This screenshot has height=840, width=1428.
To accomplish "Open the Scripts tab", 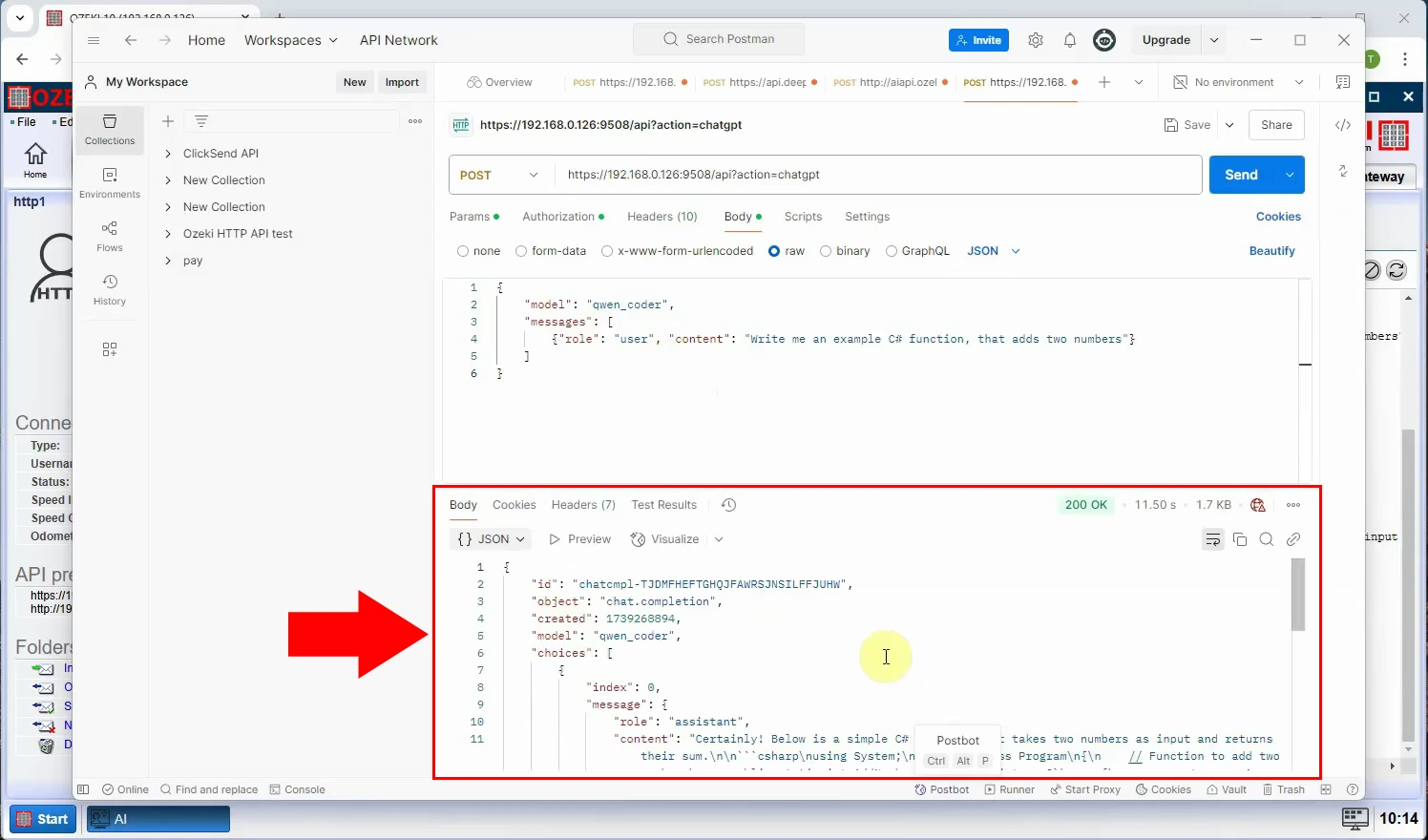I will coord(803,217).
